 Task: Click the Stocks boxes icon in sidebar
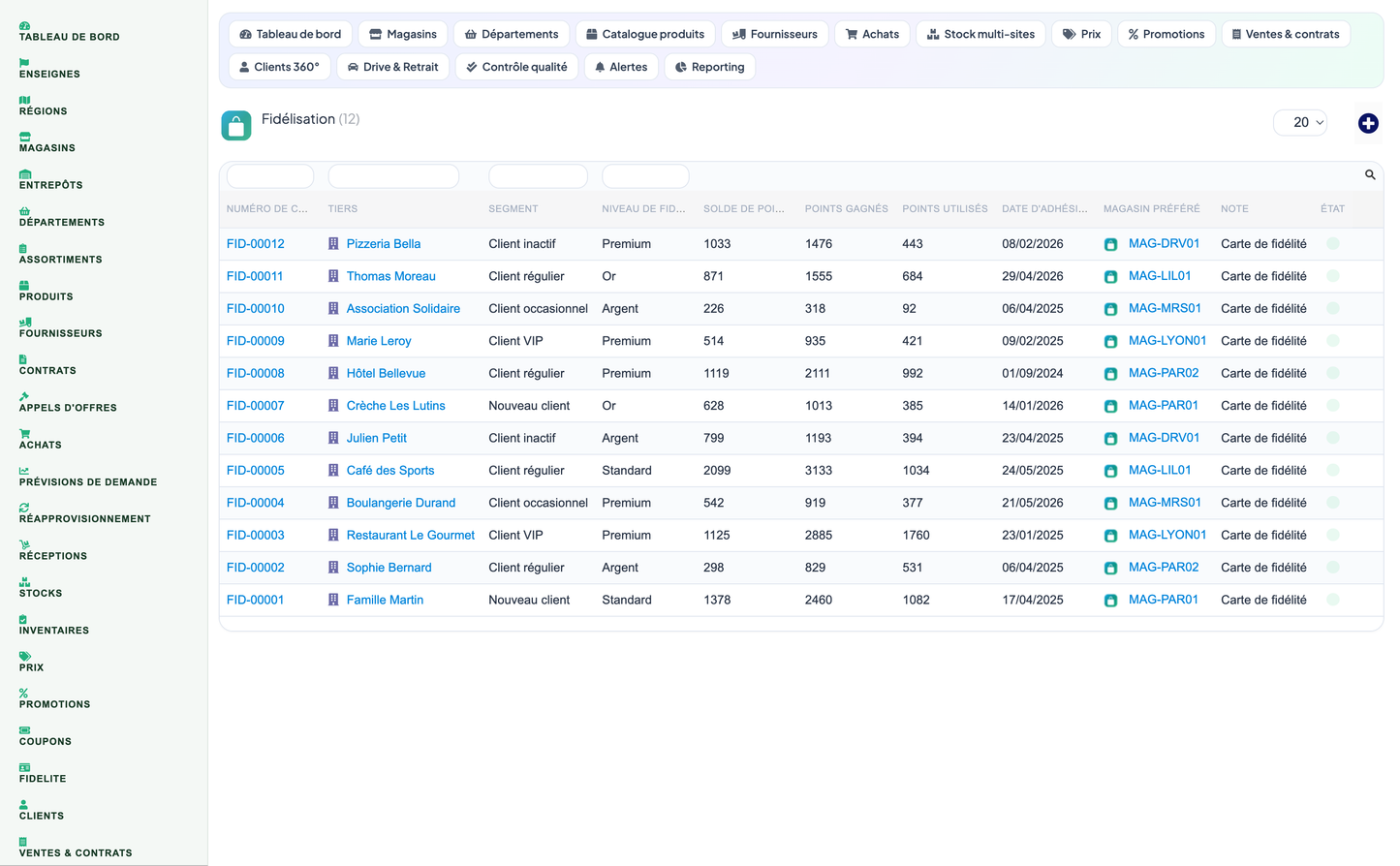[x=24, y=582]
